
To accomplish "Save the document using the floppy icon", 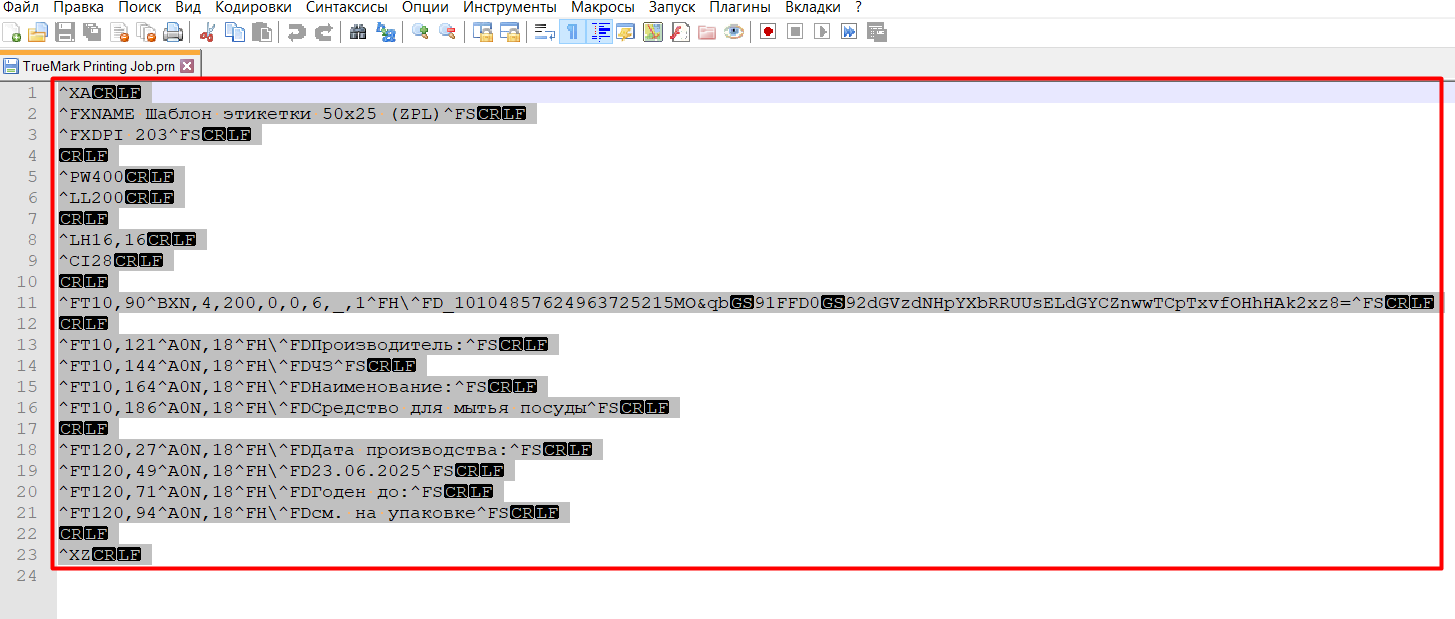I will click(x=65, y=32).
